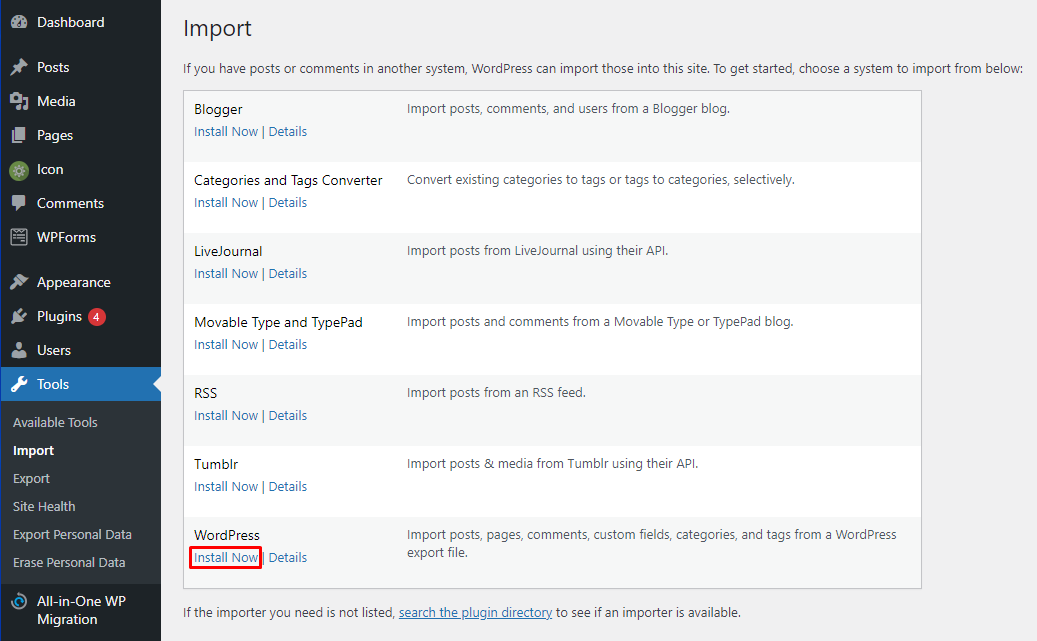Click the 'RSS' importer name
Viewport: 1037px width, 641px height.
point(206,393)
